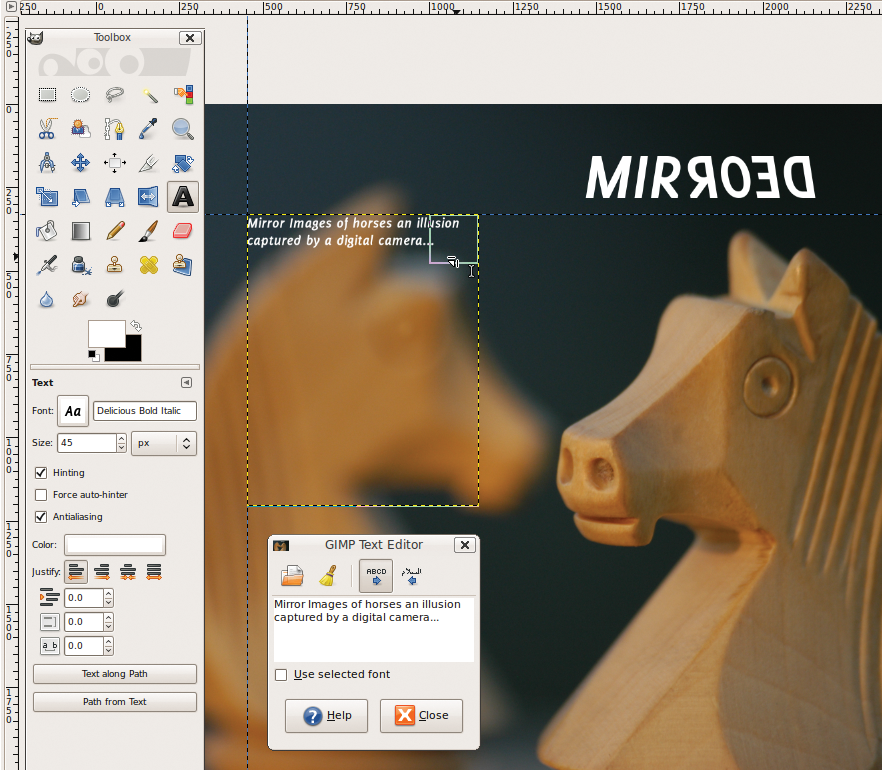Activate the Move tool
This screenshot has width=882, height=770.
tap(80, 163)
